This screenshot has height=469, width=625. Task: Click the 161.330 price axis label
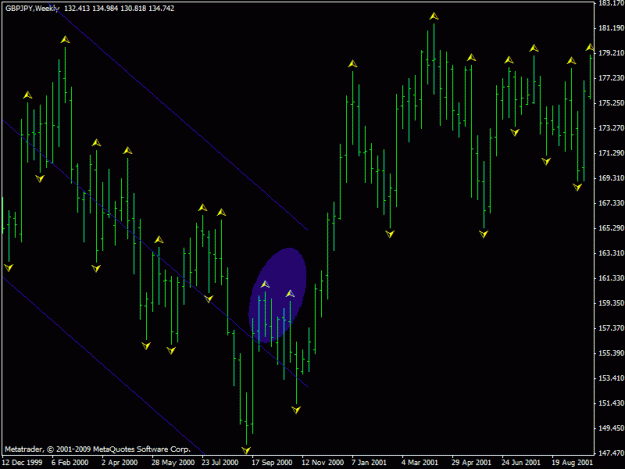pos(611,278)
